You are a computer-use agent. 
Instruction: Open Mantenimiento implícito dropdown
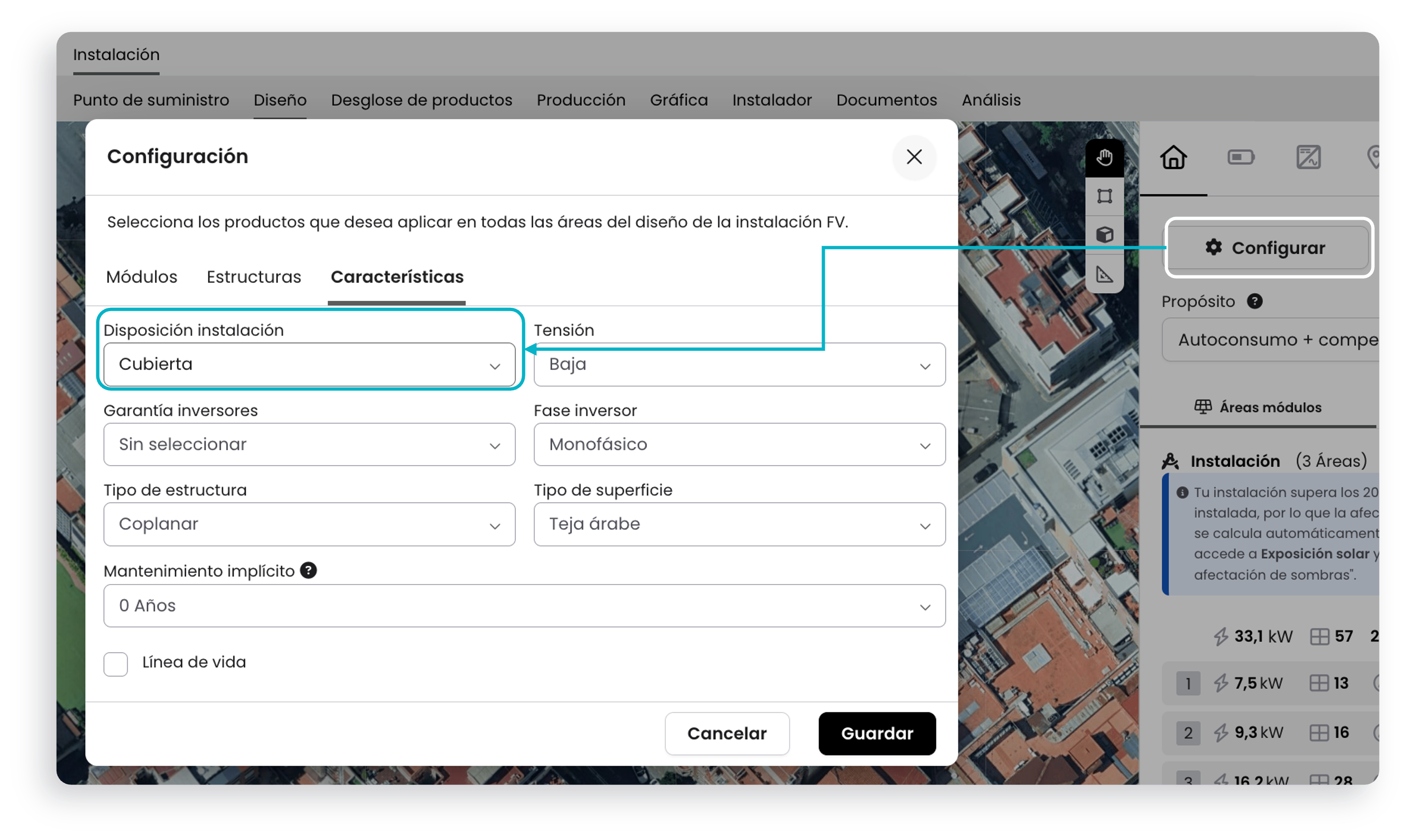[x=524, y=606]
